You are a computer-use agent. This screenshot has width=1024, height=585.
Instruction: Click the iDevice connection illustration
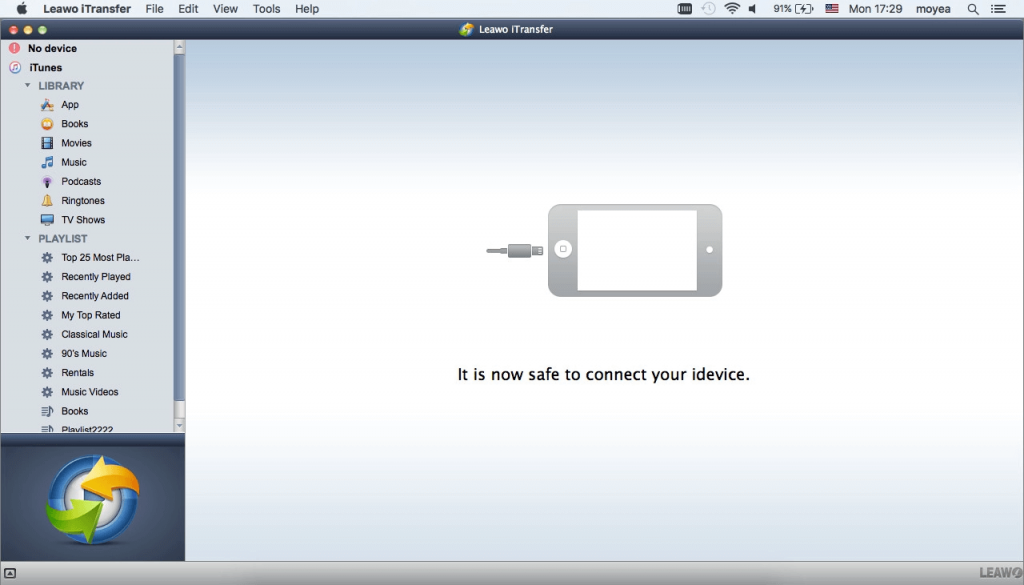[x=605, y=250]
